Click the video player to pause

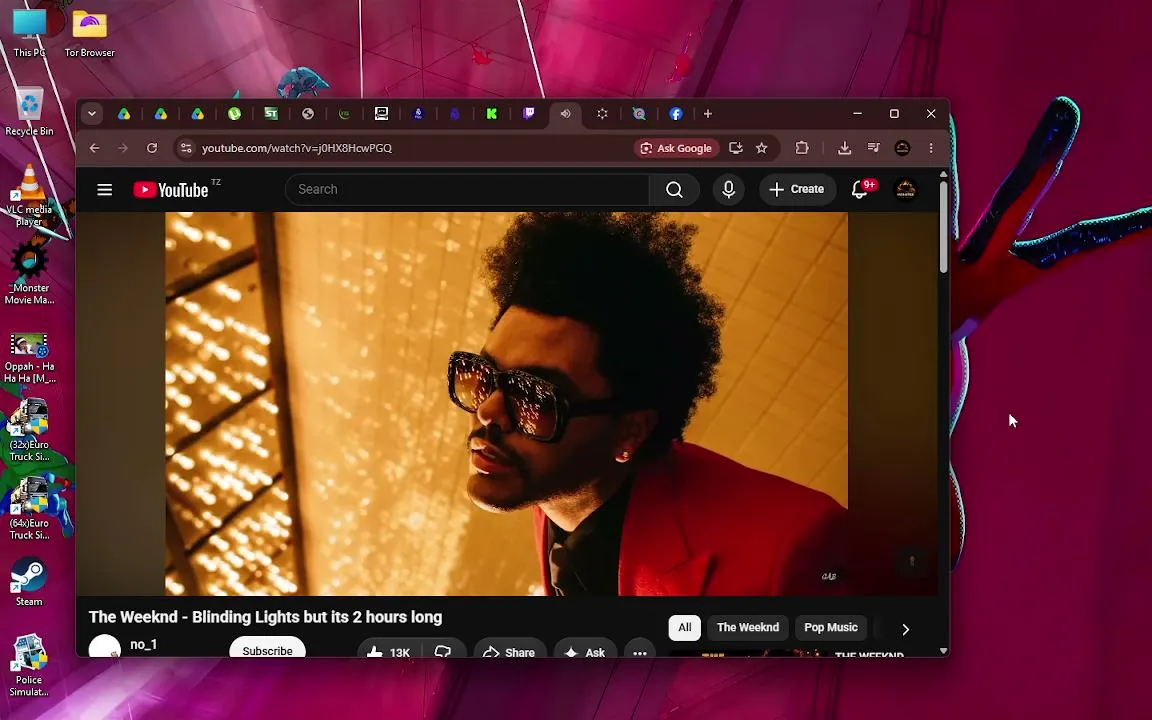point(506,403)
